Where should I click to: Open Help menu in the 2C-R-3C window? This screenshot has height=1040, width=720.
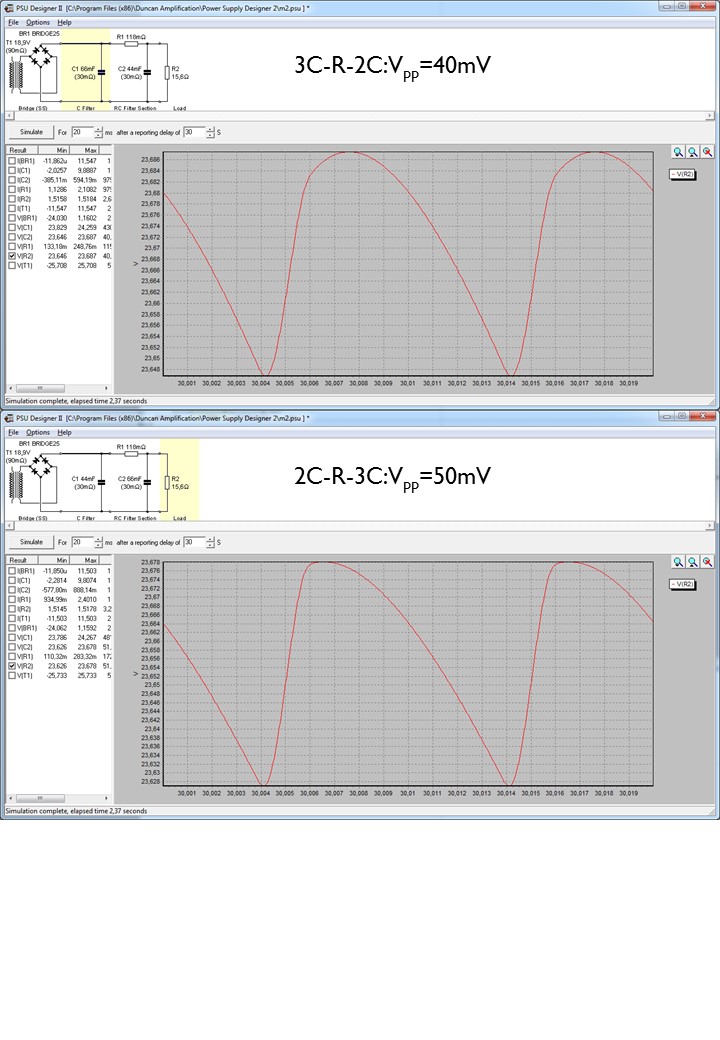(x=64, y=432)
